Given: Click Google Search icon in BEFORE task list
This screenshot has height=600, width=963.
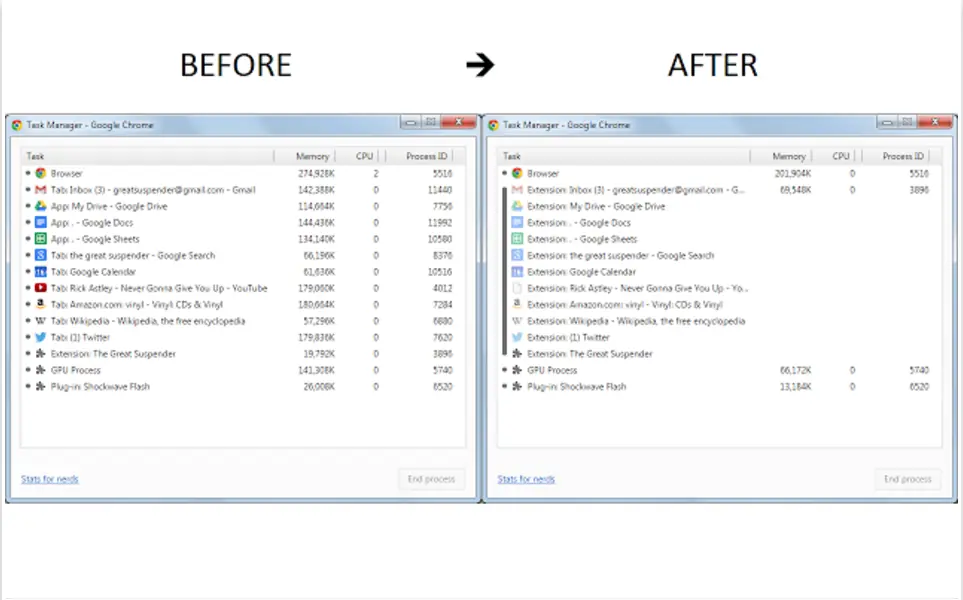Looking at the screenshot, I should 41,255.
